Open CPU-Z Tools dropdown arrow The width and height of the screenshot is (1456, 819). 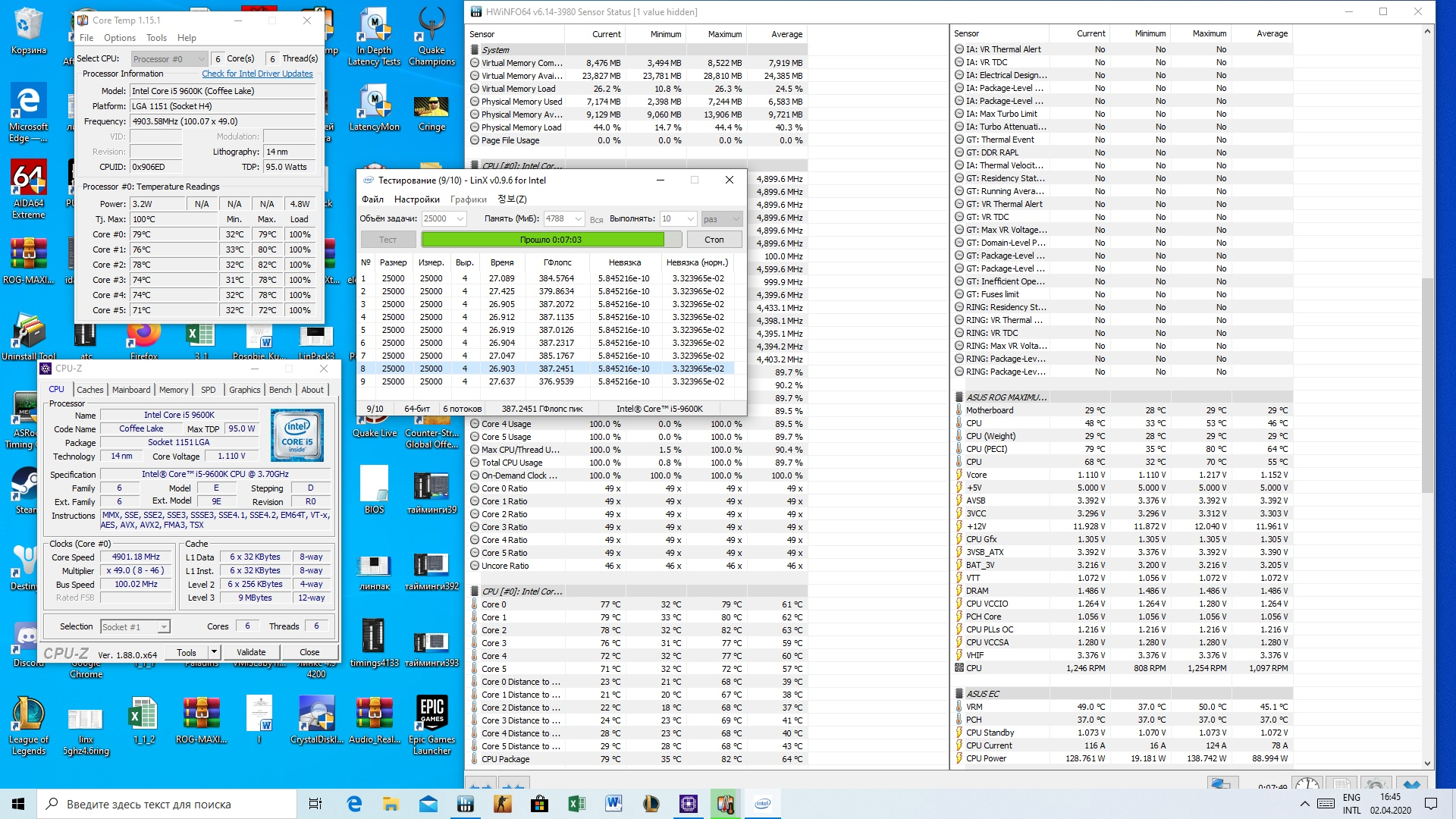(215, 652)
